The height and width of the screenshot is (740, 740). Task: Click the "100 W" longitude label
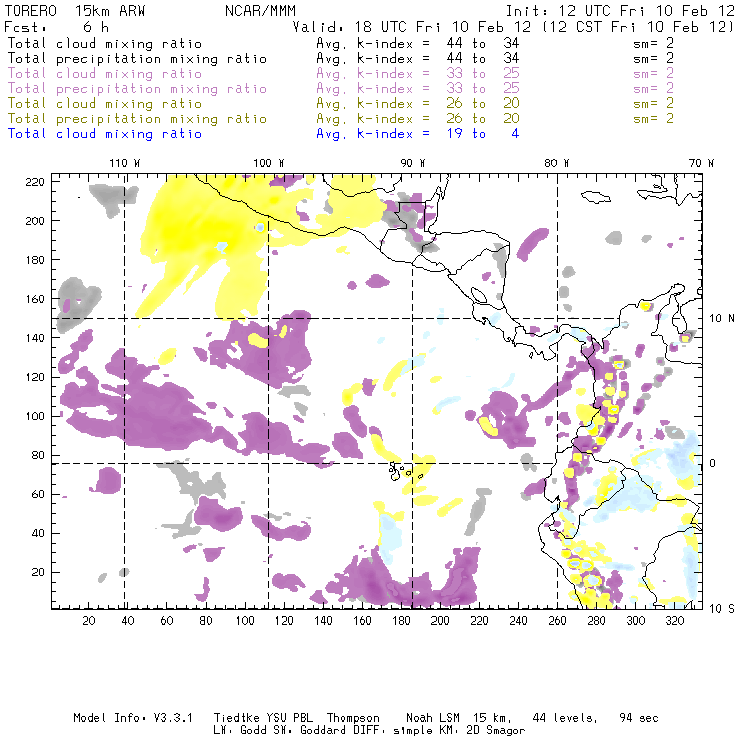coord(269,163)
